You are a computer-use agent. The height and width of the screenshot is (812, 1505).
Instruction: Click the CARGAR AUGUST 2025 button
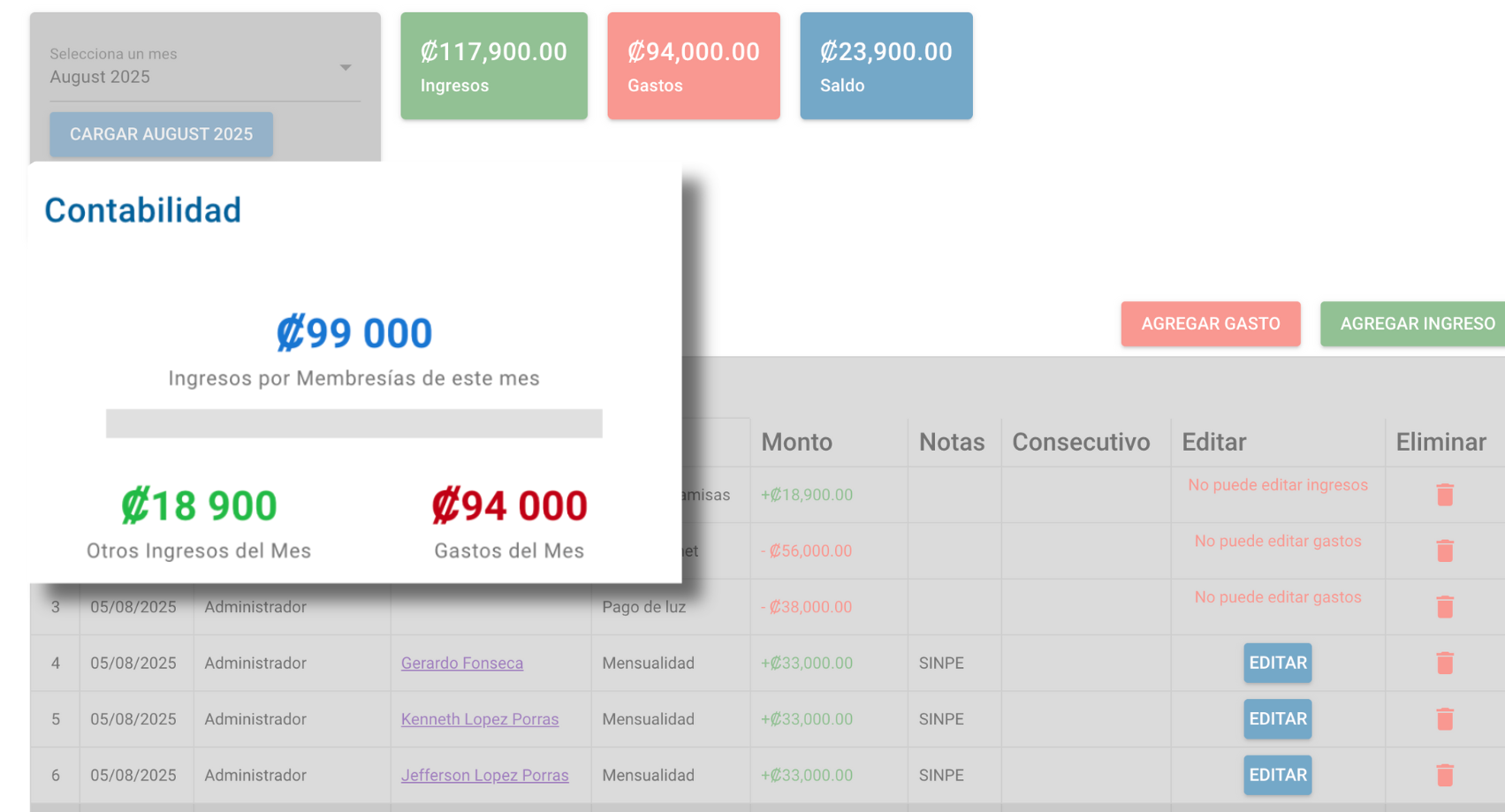(160, 134)
